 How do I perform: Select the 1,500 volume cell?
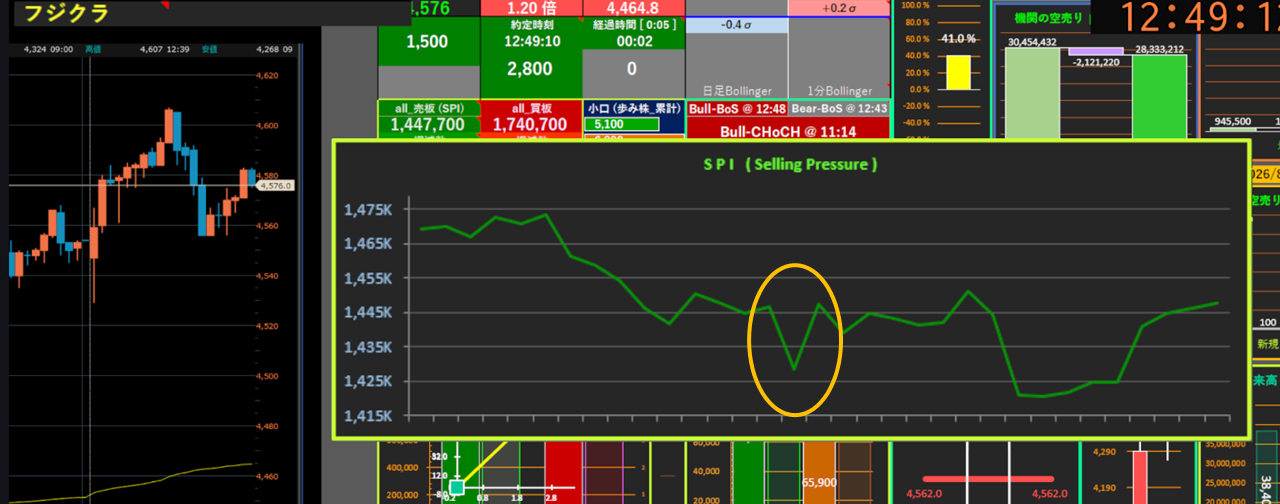coord(428,42)
